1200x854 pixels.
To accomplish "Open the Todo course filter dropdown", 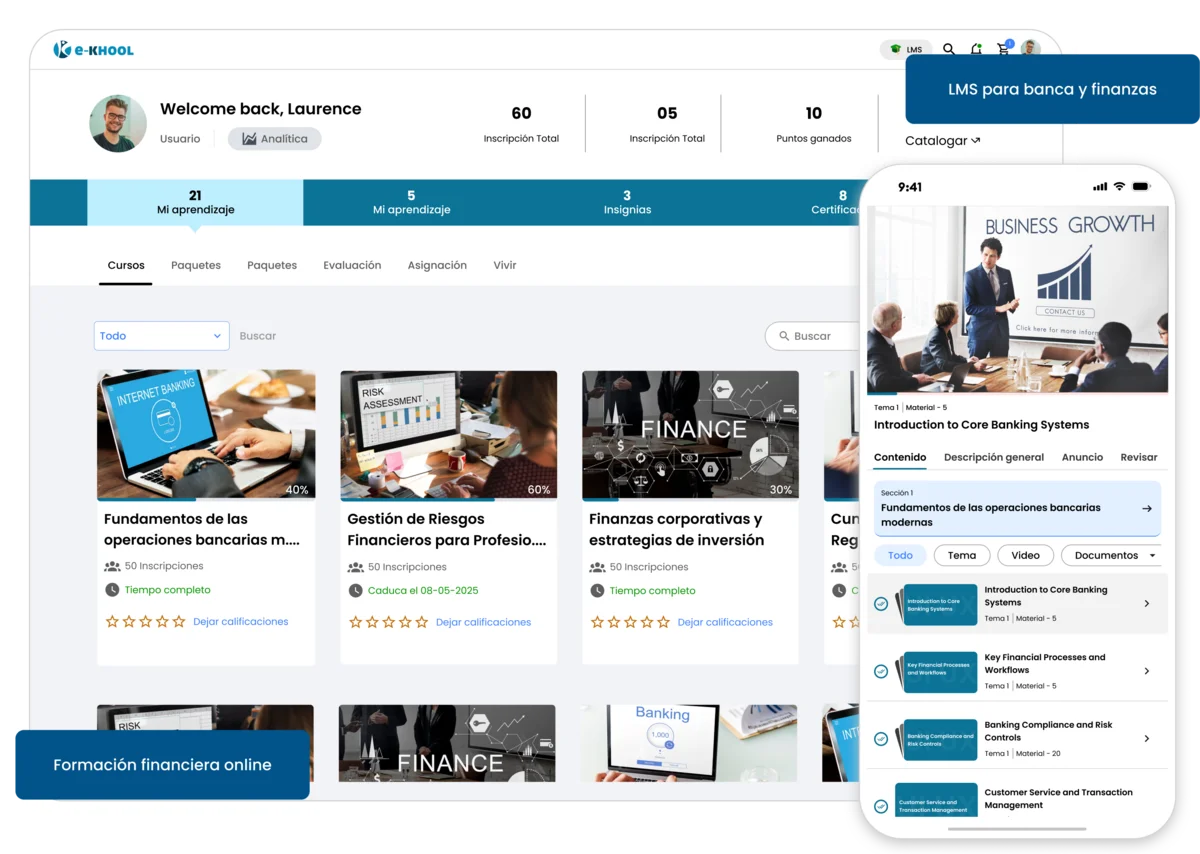I will tap(161, 335).
